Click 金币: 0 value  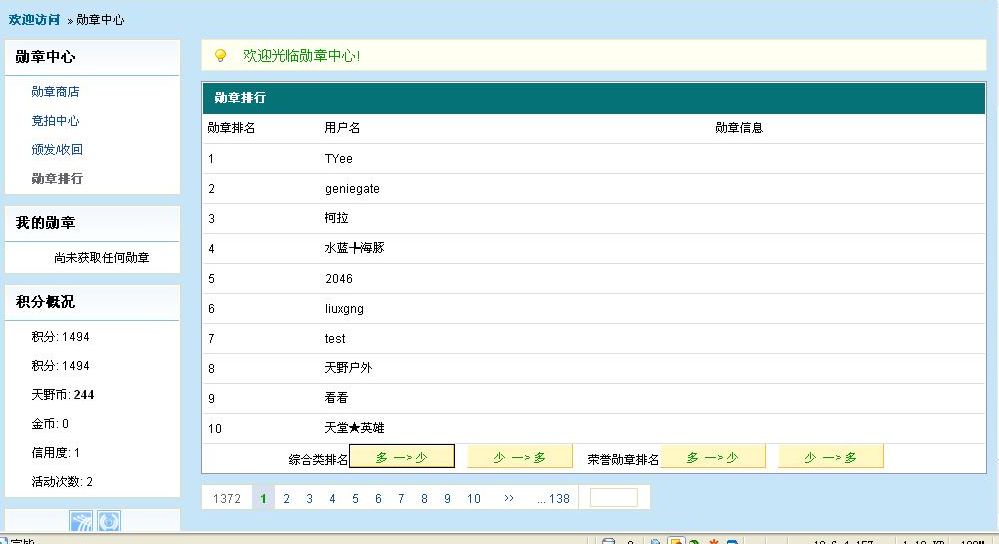50,424
